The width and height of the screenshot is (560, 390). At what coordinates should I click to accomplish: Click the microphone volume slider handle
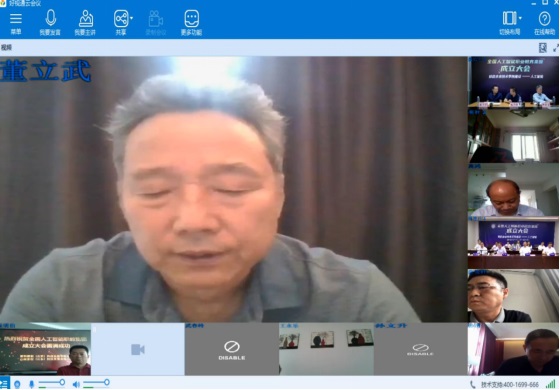pos(62,382)
